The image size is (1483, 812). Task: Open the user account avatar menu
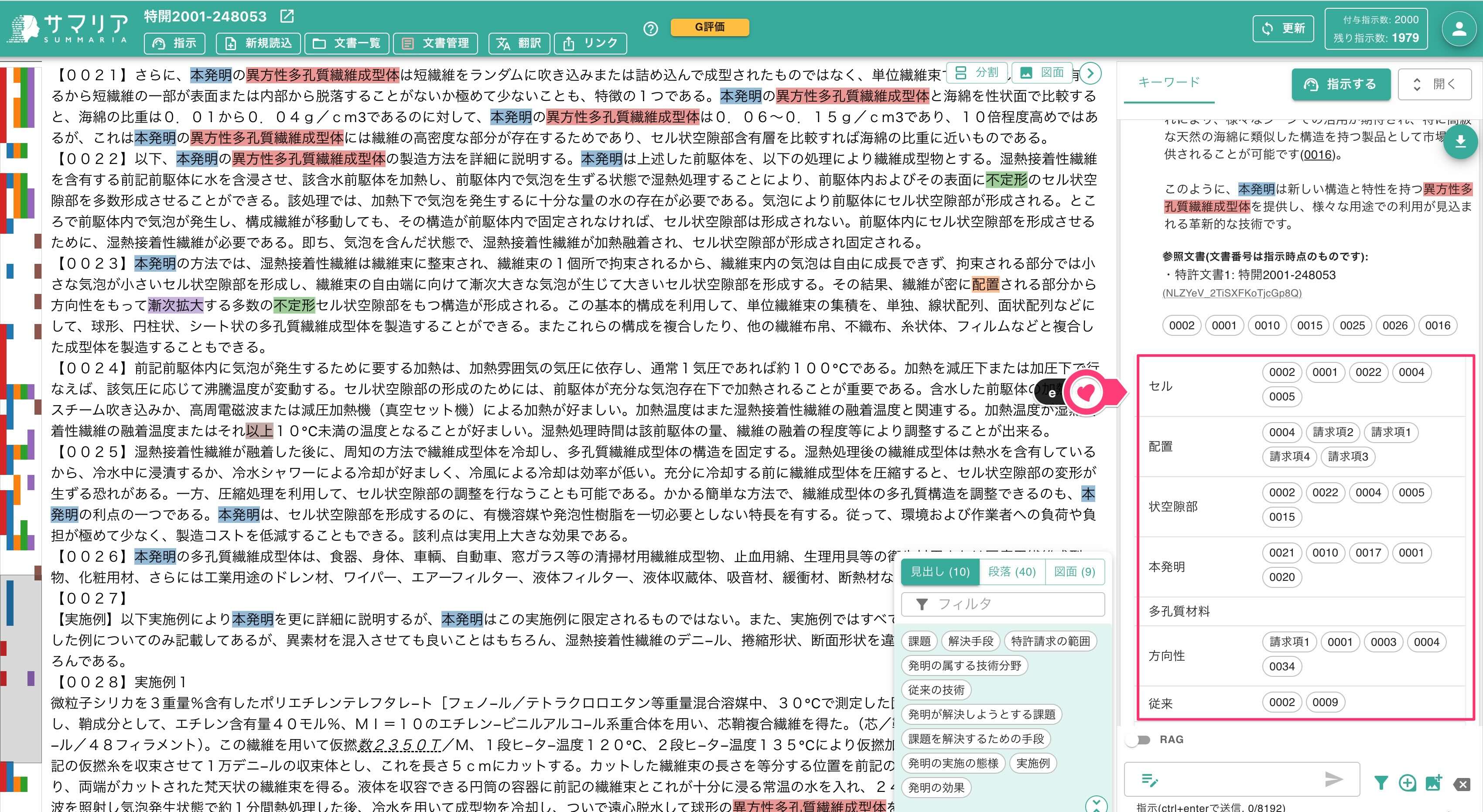click(x=1459, y=29)
